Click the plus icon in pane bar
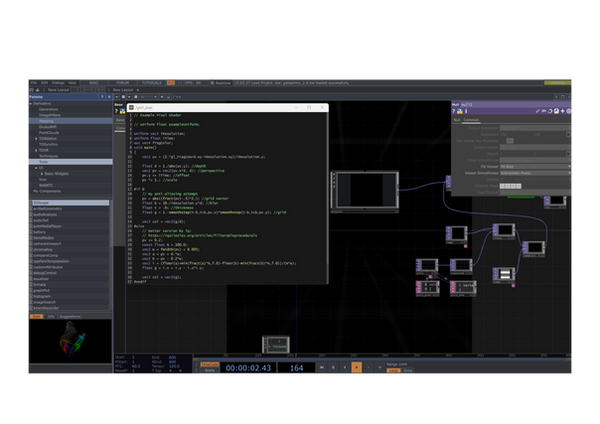 (x=155, y=97)
